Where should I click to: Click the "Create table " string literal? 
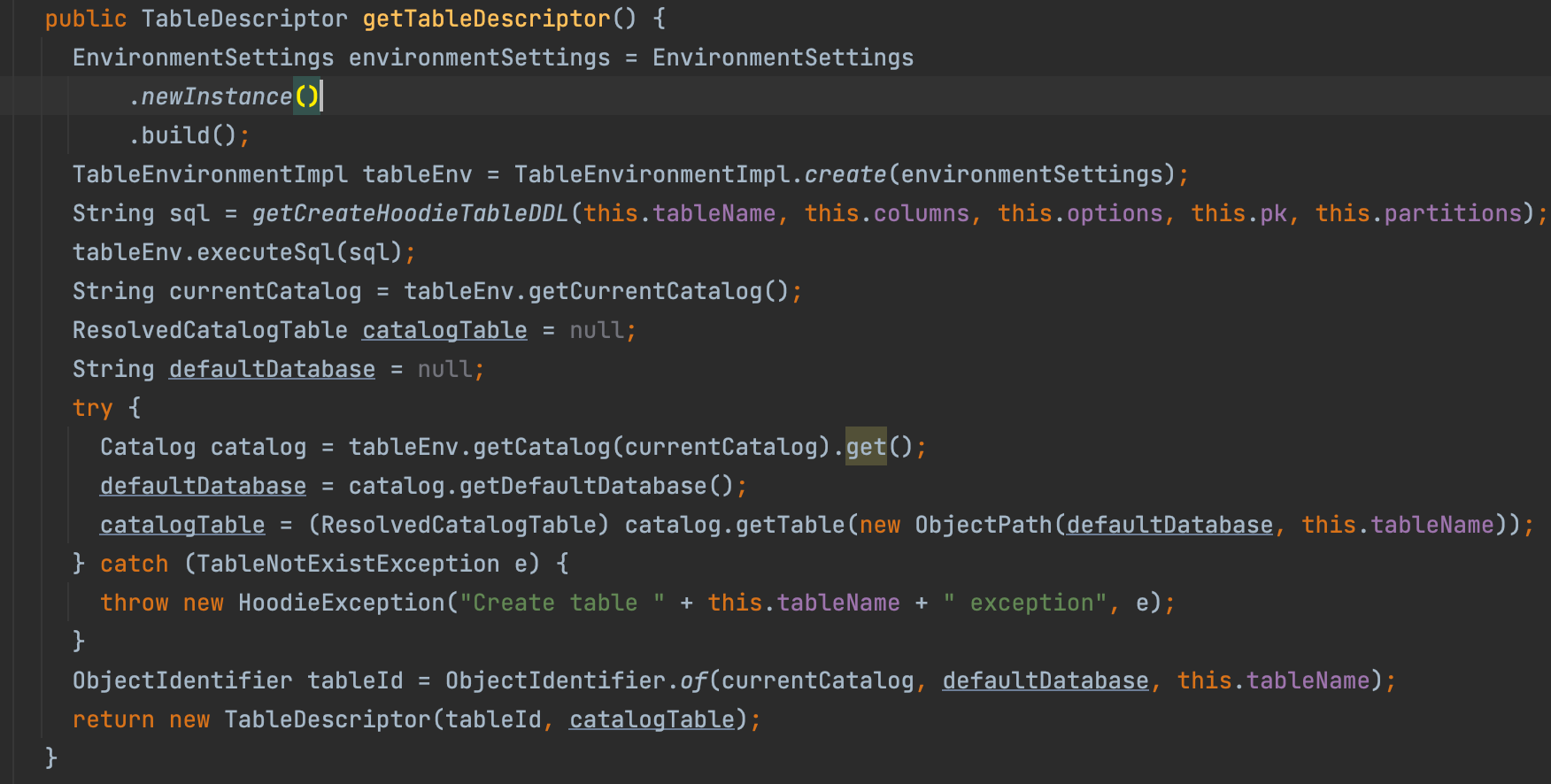click(563, 603)
